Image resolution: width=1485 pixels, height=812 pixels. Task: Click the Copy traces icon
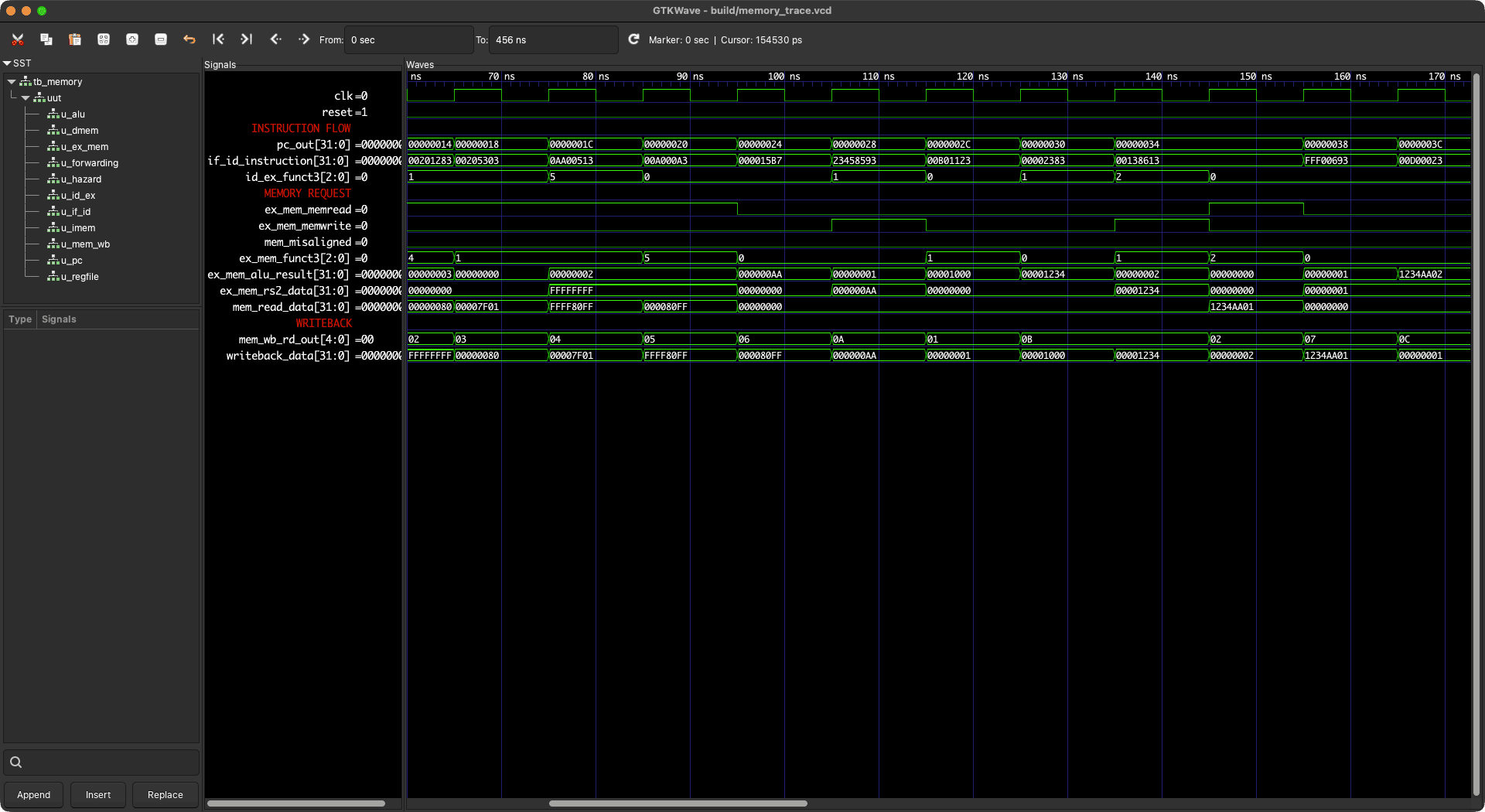tap(46, 39)
